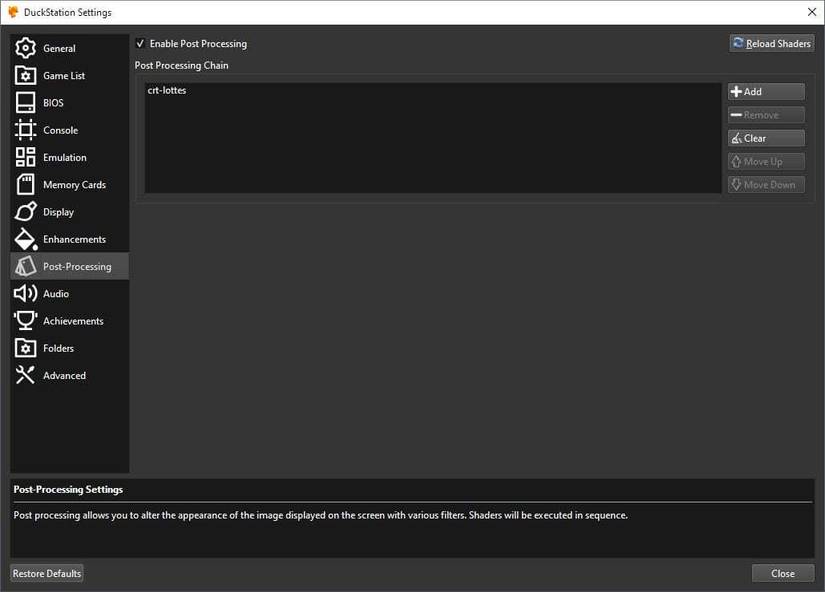Open Emulation settings
The image size is (825, 592).
[28, 157]
